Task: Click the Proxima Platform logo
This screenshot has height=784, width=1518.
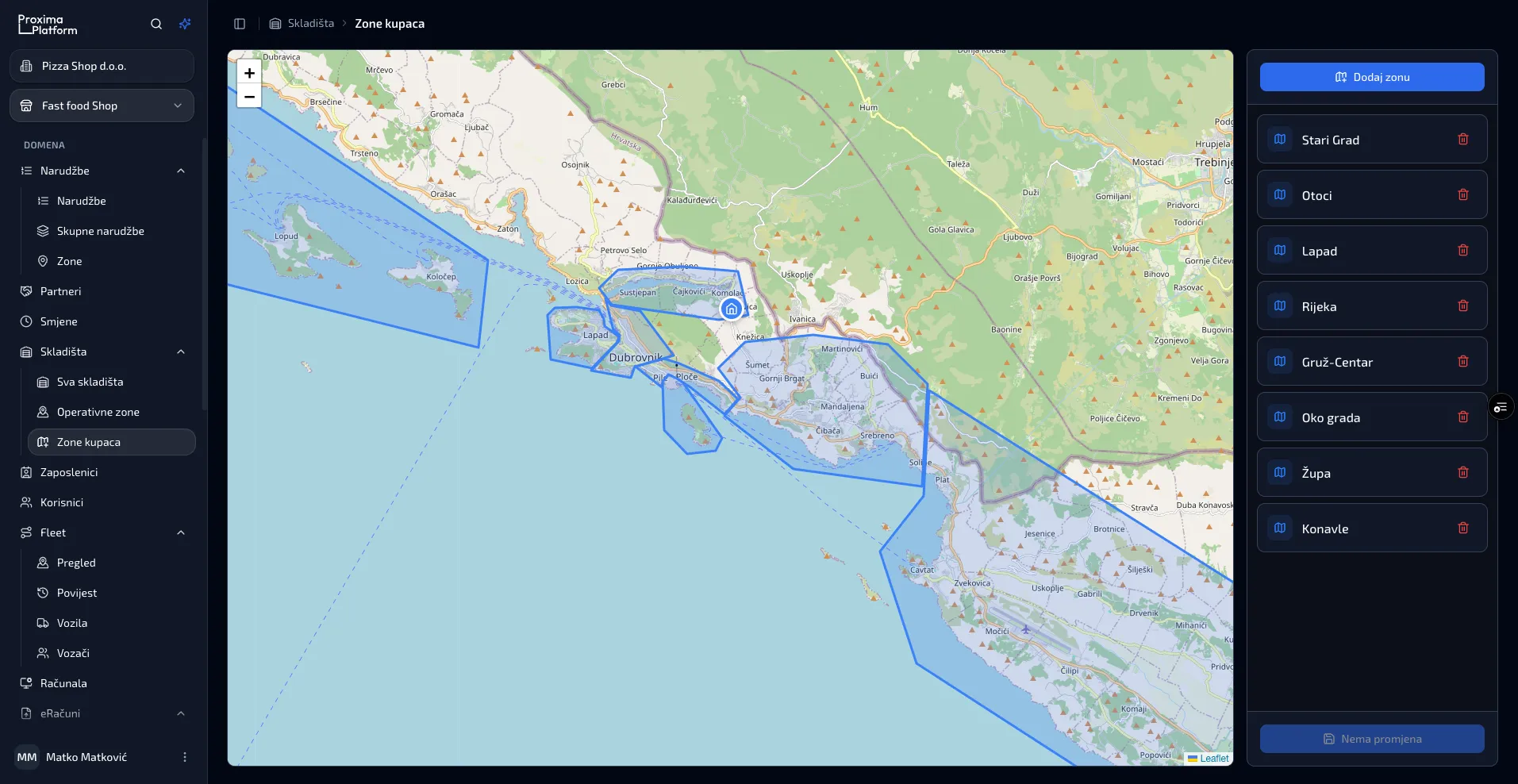Action: click(x=48, y=25)
